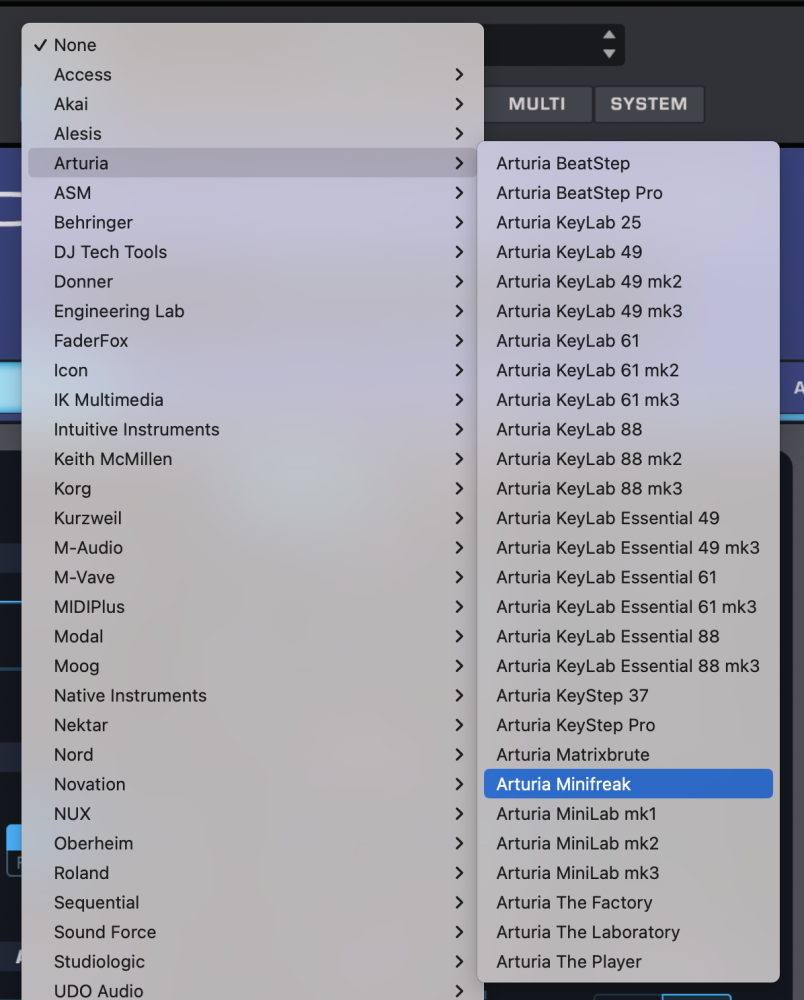Viewport: 804px width, 1000px height.
Task: Choose Arturia KeyLab 88
Action: pyautogui.click(x=628, y=429)
